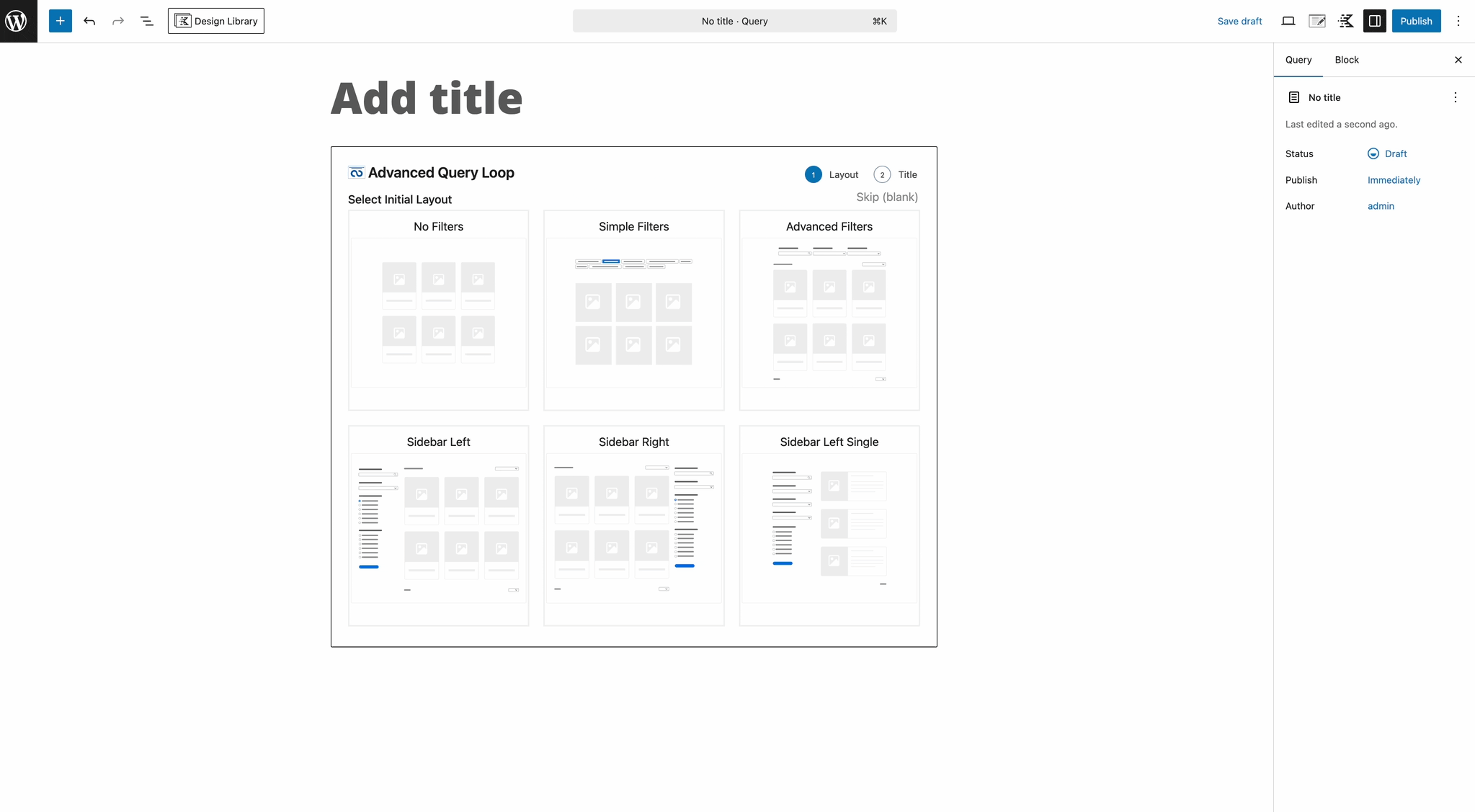This screenshot has height=812, width=1475.
Task: Open the Immediately publish date picker
Action: tap(1394, 180)
